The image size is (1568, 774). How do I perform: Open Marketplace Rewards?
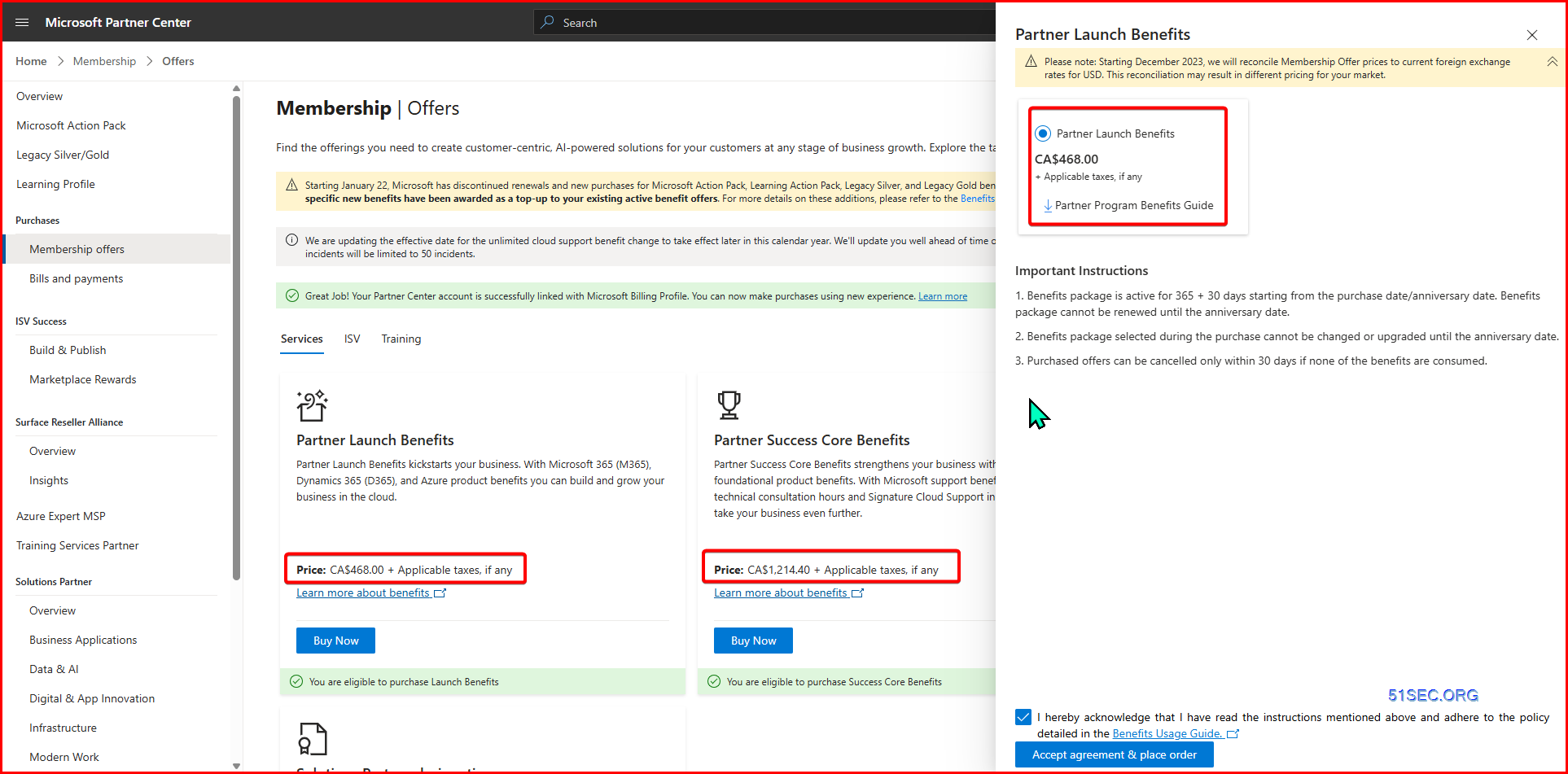83,379
